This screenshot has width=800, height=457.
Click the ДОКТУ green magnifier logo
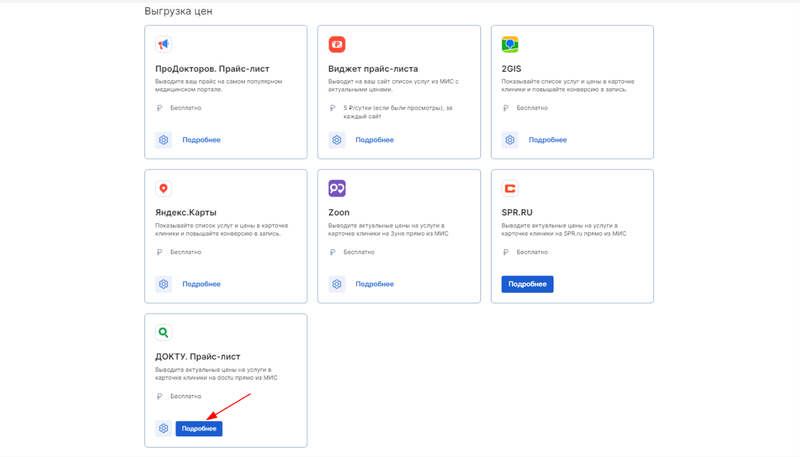[163, 333]
